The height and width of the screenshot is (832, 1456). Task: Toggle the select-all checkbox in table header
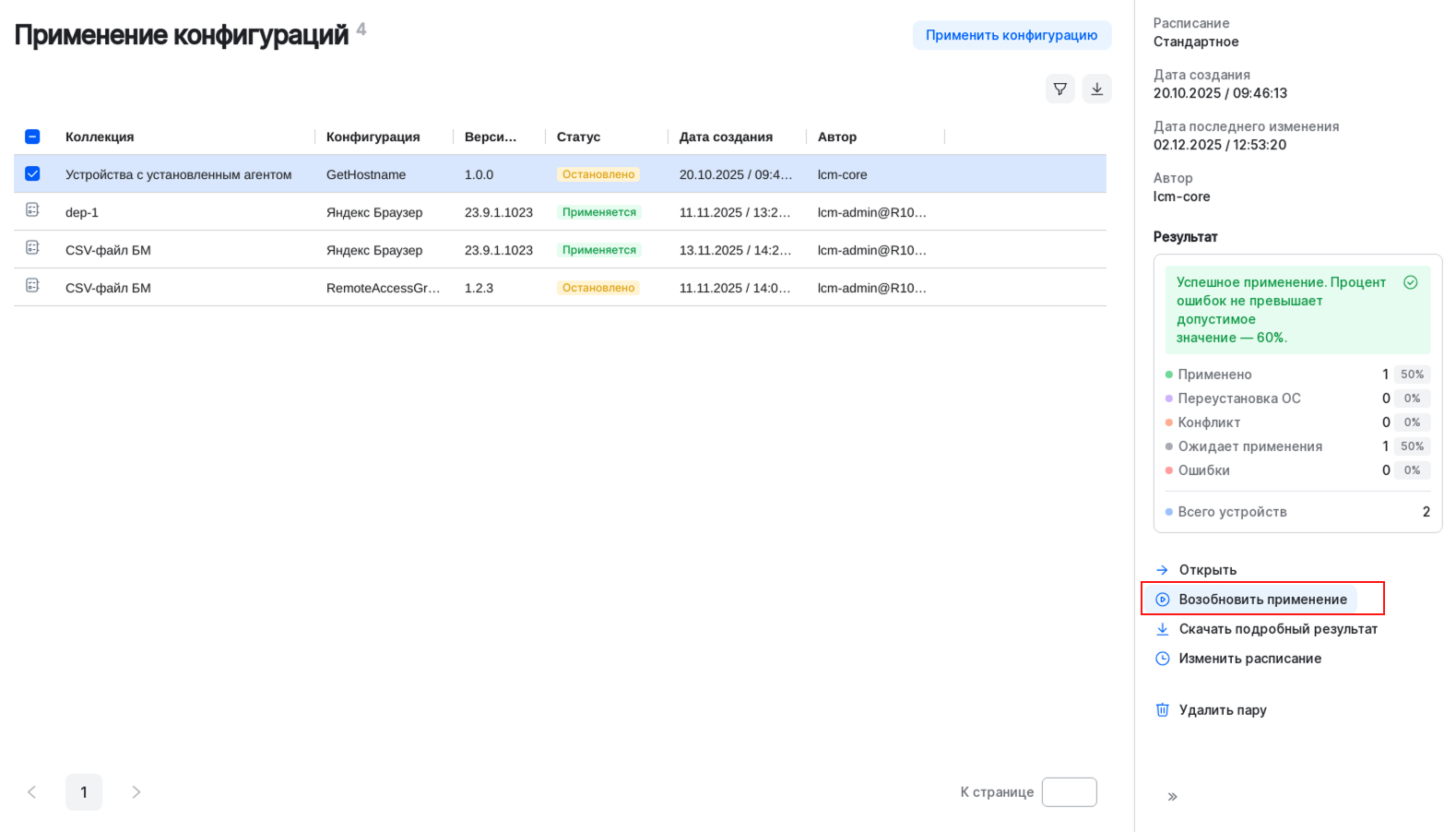tap(32, 137)
